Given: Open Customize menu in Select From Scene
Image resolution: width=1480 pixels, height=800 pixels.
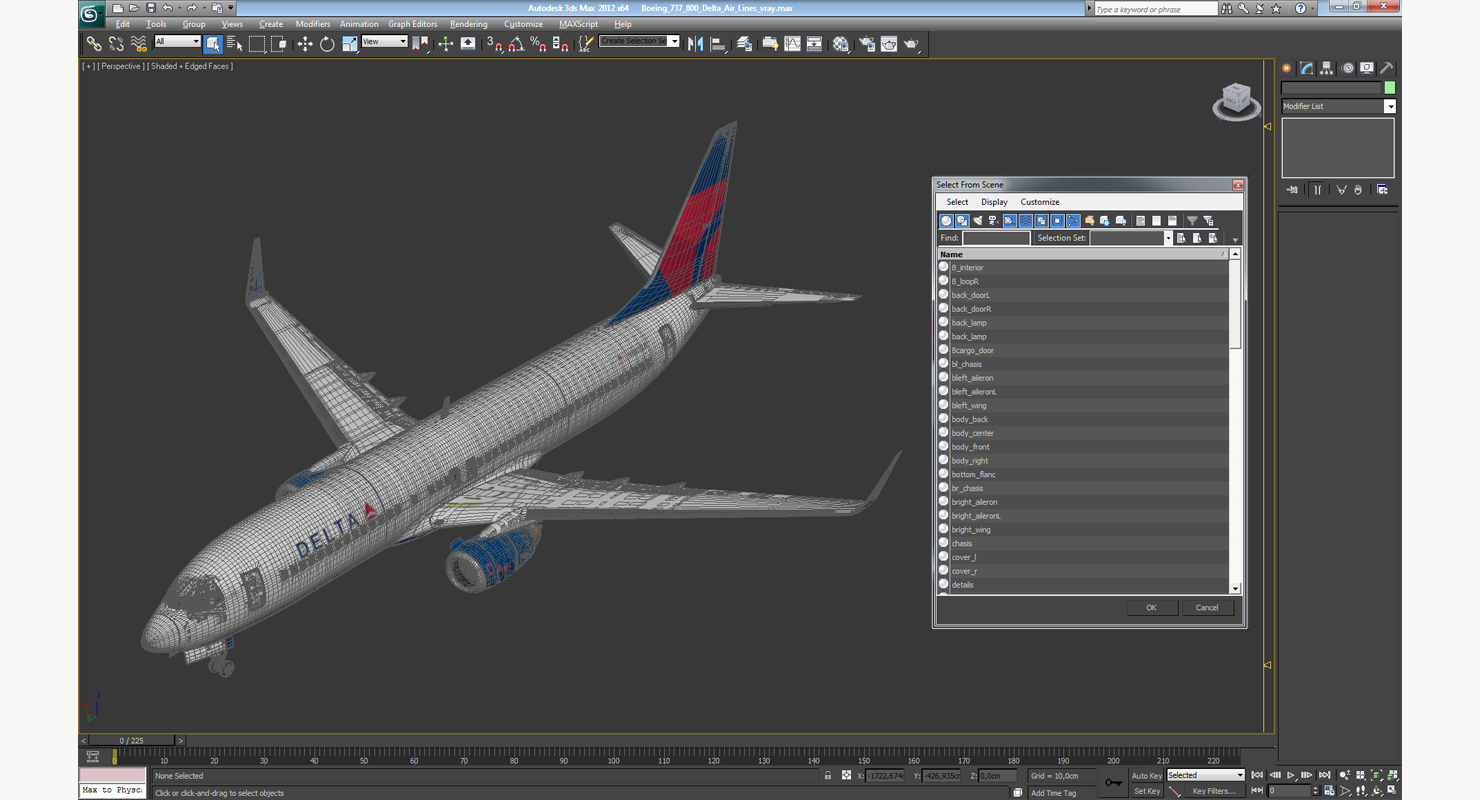Looking at the screenshot, I should click(x=1040, y=202).
